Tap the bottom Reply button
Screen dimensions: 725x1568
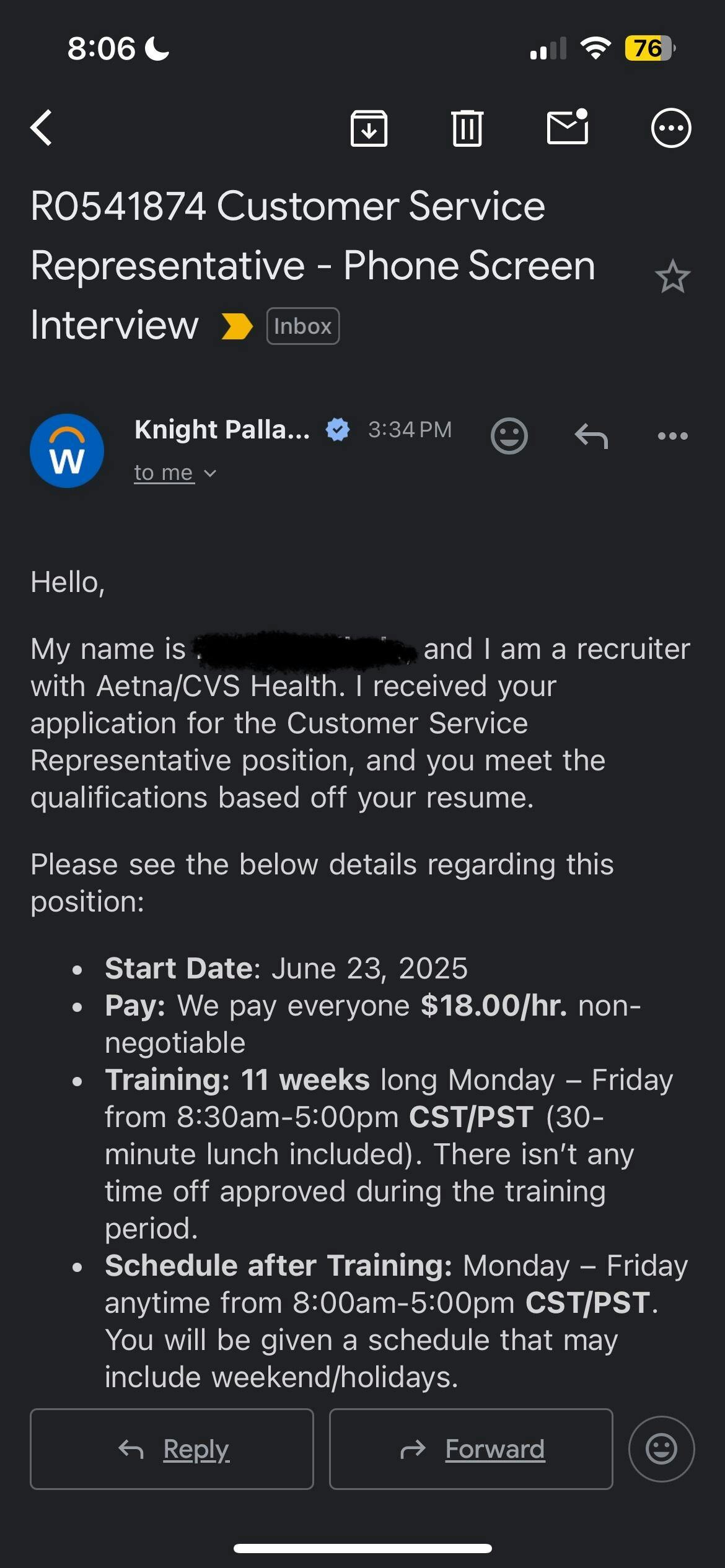click(x=172, y=1449)
